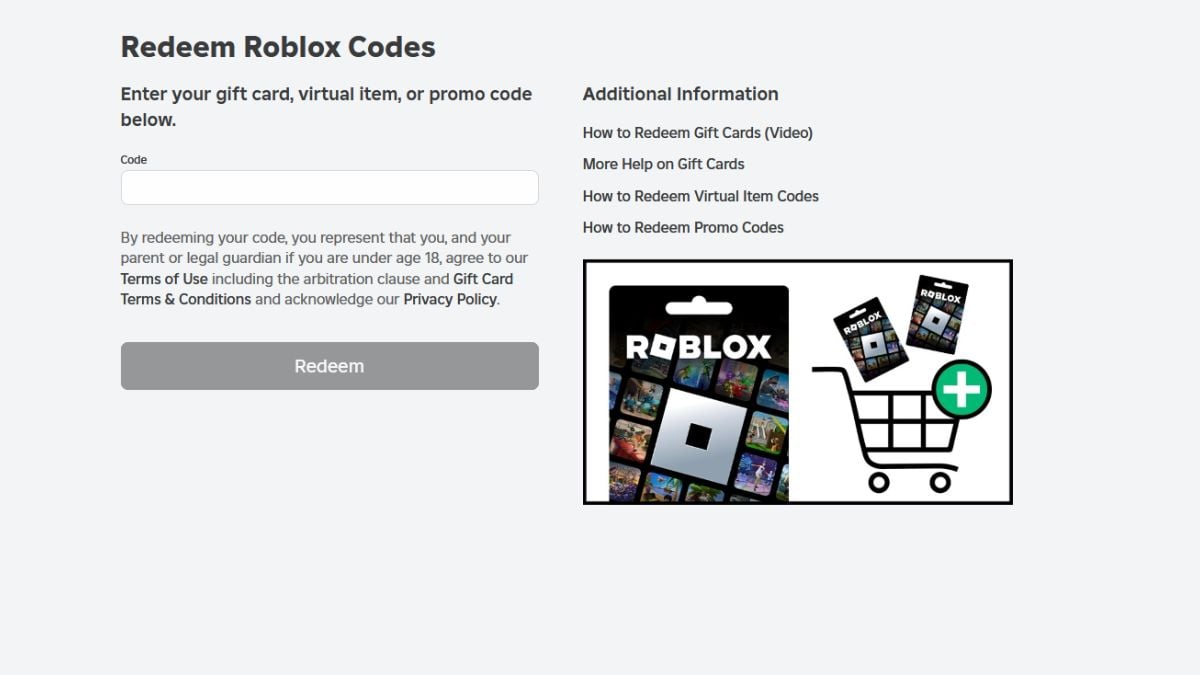Click the Additional Information heading
The image size is (1200, 675).
coord(680,94)
